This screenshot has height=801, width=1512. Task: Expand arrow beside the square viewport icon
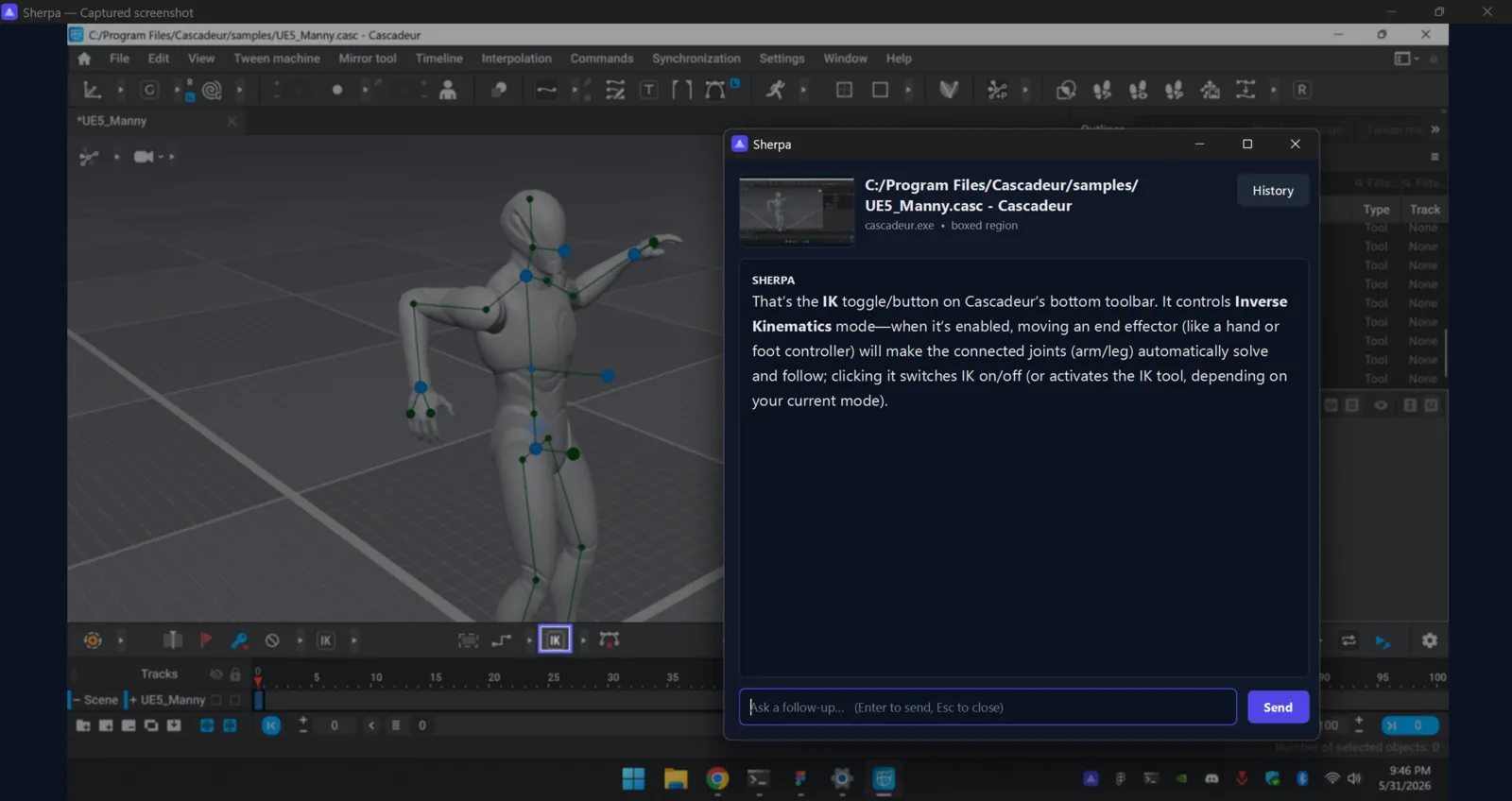click(908, 90)
